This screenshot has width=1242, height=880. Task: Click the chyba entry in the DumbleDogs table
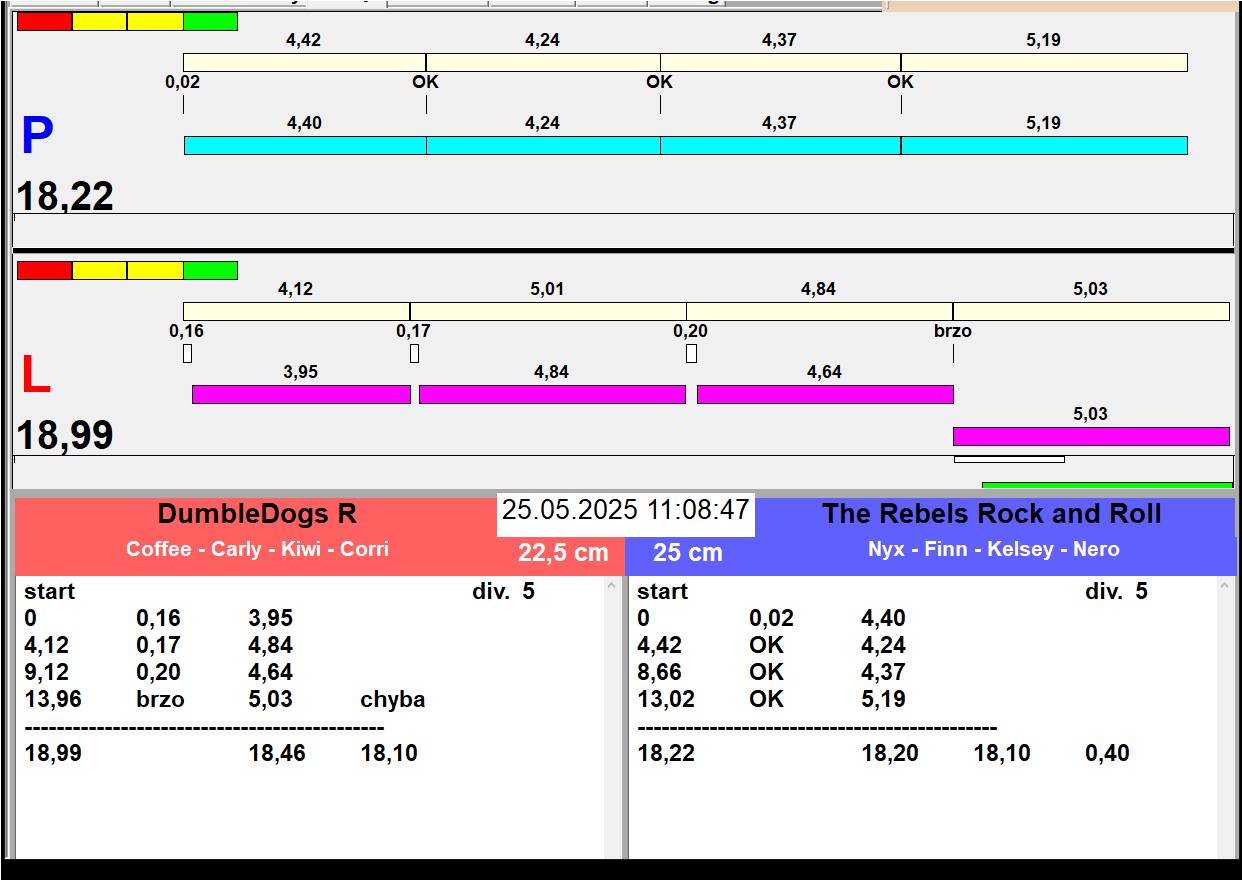coord(393,699)
